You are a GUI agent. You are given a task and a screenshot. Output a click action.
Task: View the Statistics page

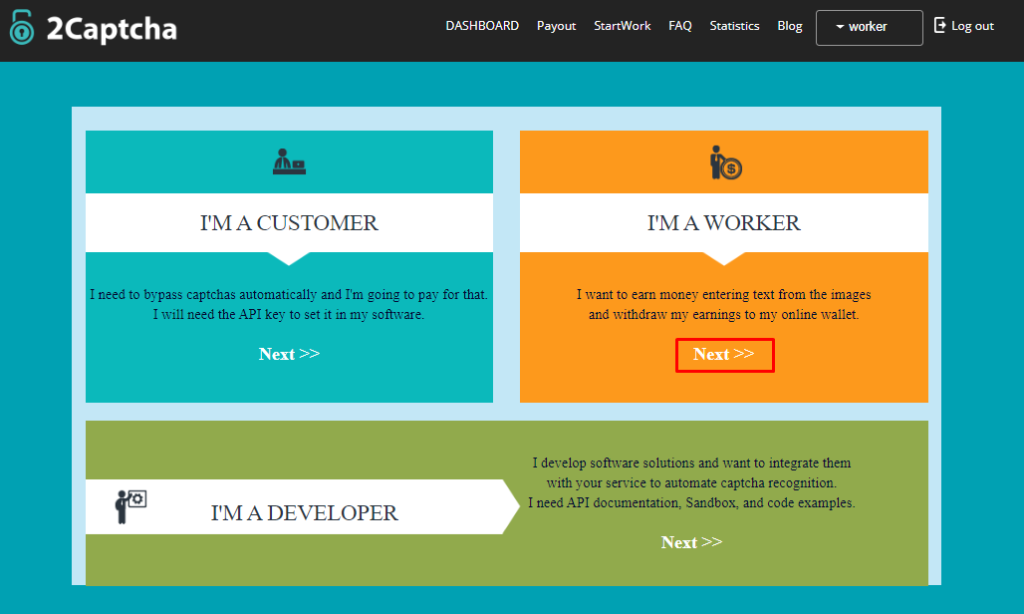tap(735, 25)
